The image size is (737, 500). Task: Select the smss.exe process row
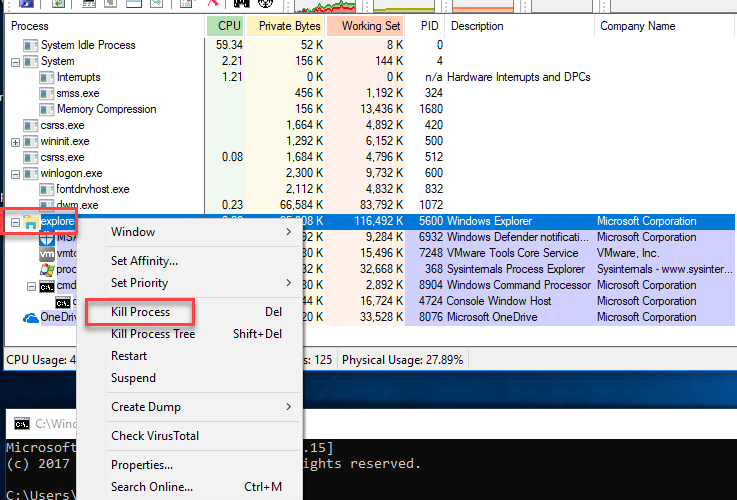coord(78,93)
